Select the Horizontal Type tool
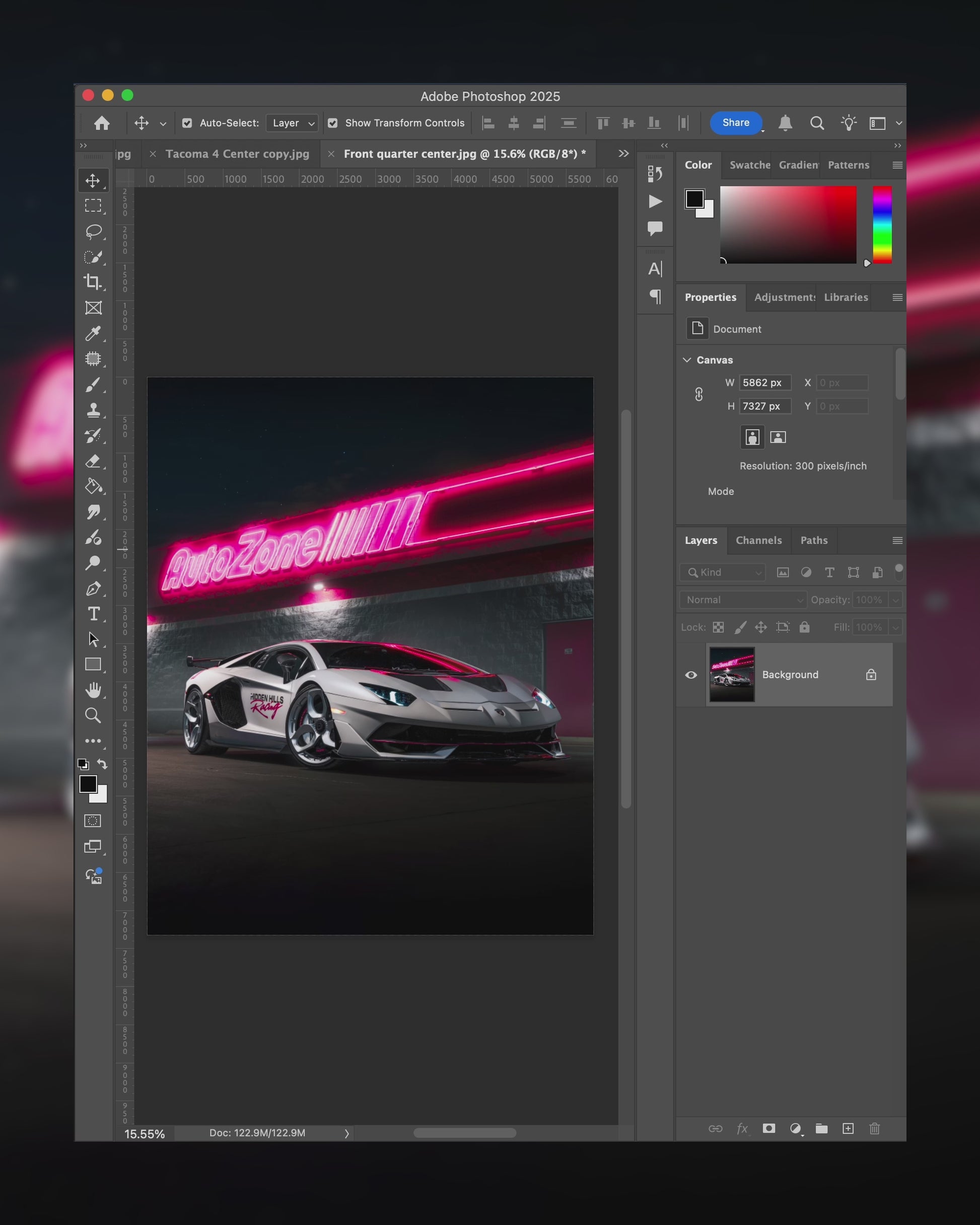The image size is (980, 1225). [x=93, y=614]
